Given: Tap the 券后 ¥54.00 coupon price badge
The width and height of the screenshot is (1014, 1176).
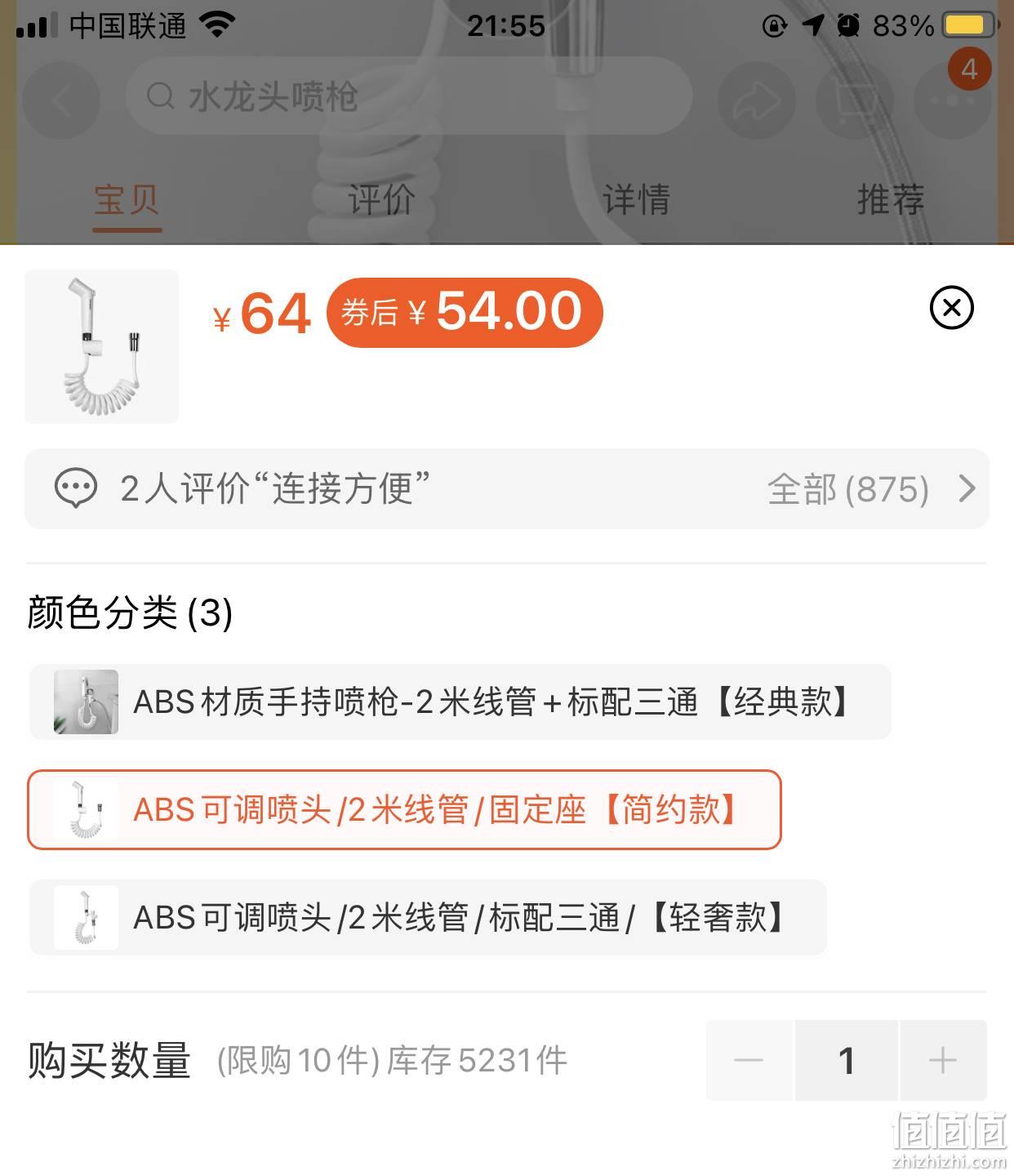Looking at the screenshot, I should pyautogui.click(x=465, y=312).
